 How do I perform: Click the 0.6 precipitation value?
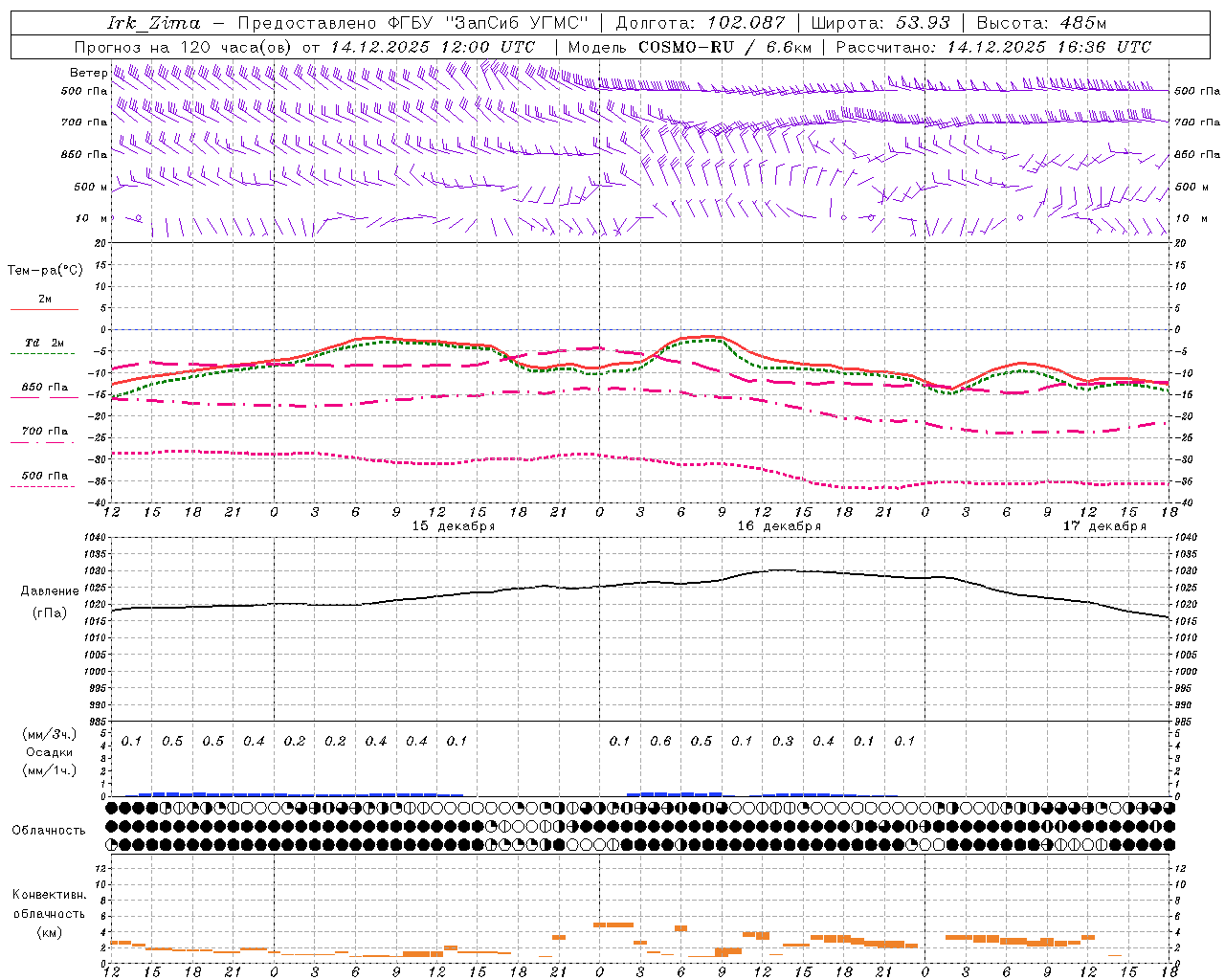[660, 741]
